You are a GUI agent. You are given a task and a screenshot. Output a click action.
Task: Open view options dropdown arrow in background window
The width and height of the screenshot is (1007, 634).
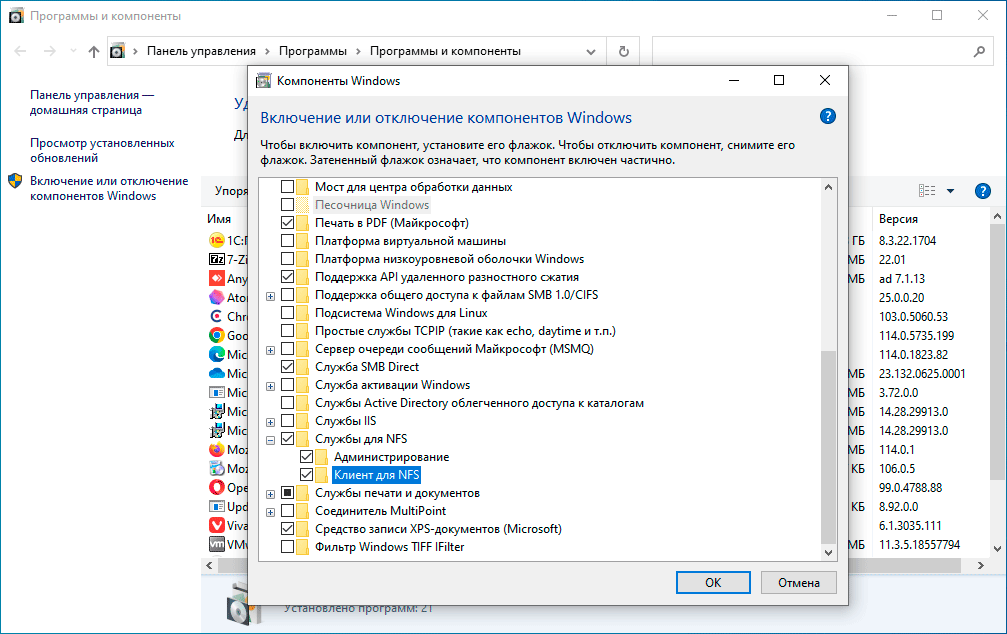pyautogui.click(x=950, y=191)
